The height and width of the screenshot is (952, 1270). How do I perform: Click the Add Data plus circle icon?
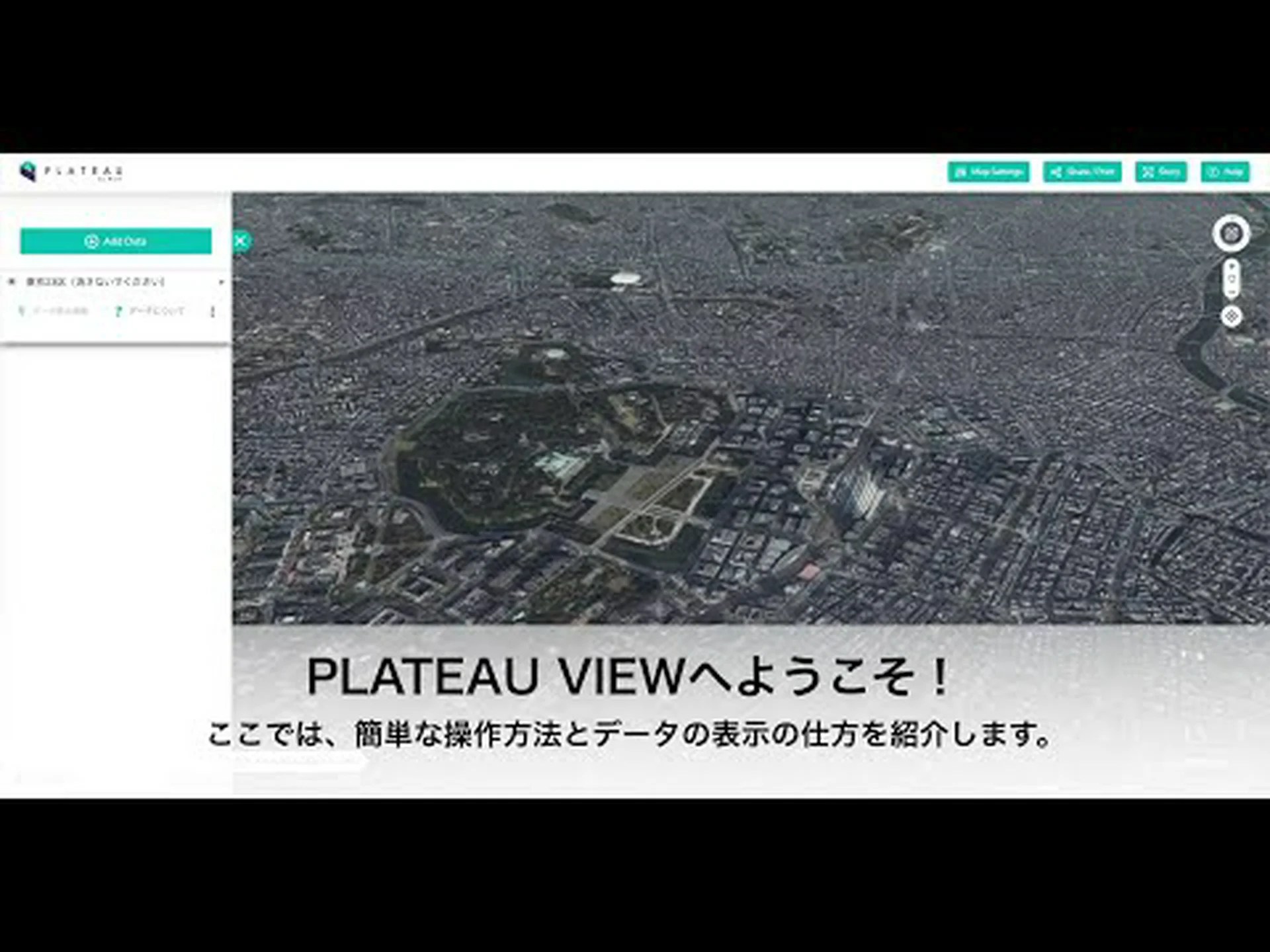click(x=92, y=241)
